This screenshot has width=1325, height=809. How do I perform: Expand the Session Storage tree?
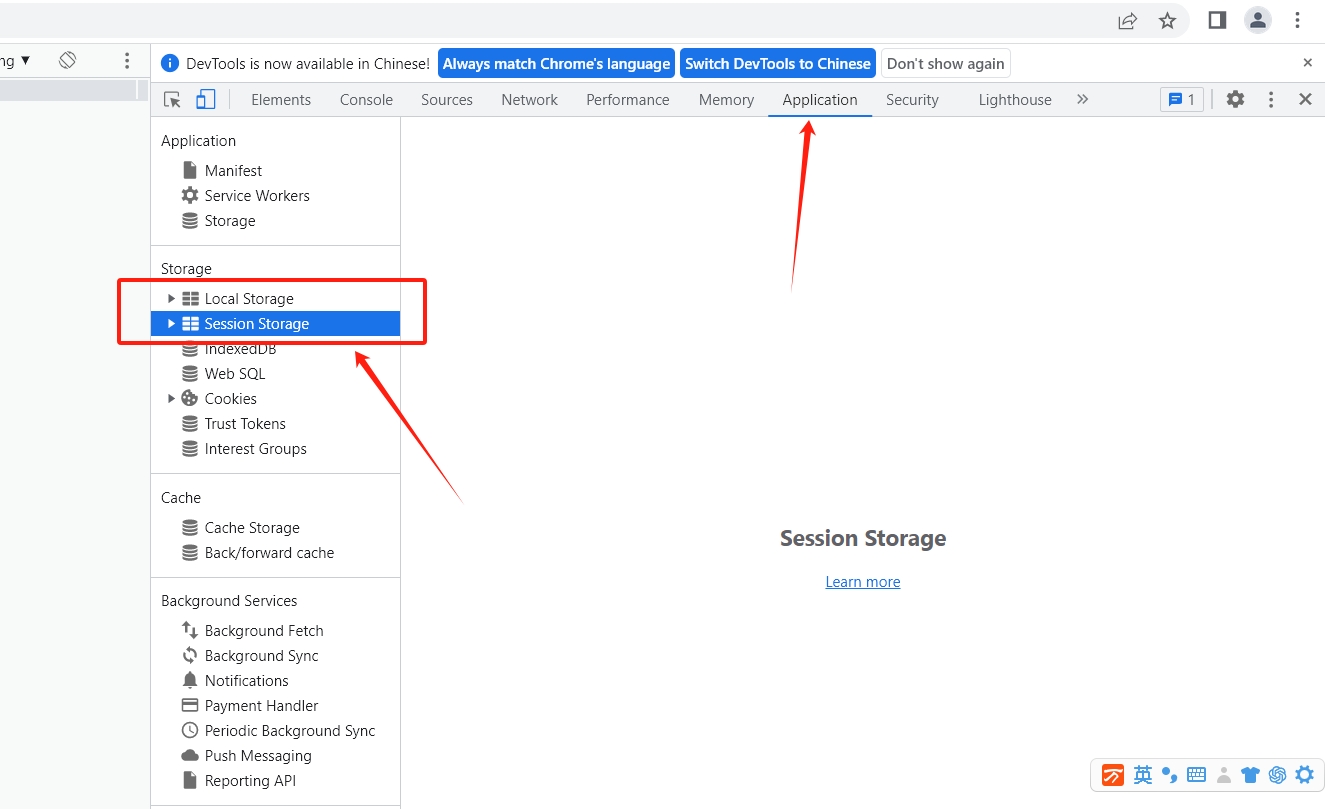171,324
